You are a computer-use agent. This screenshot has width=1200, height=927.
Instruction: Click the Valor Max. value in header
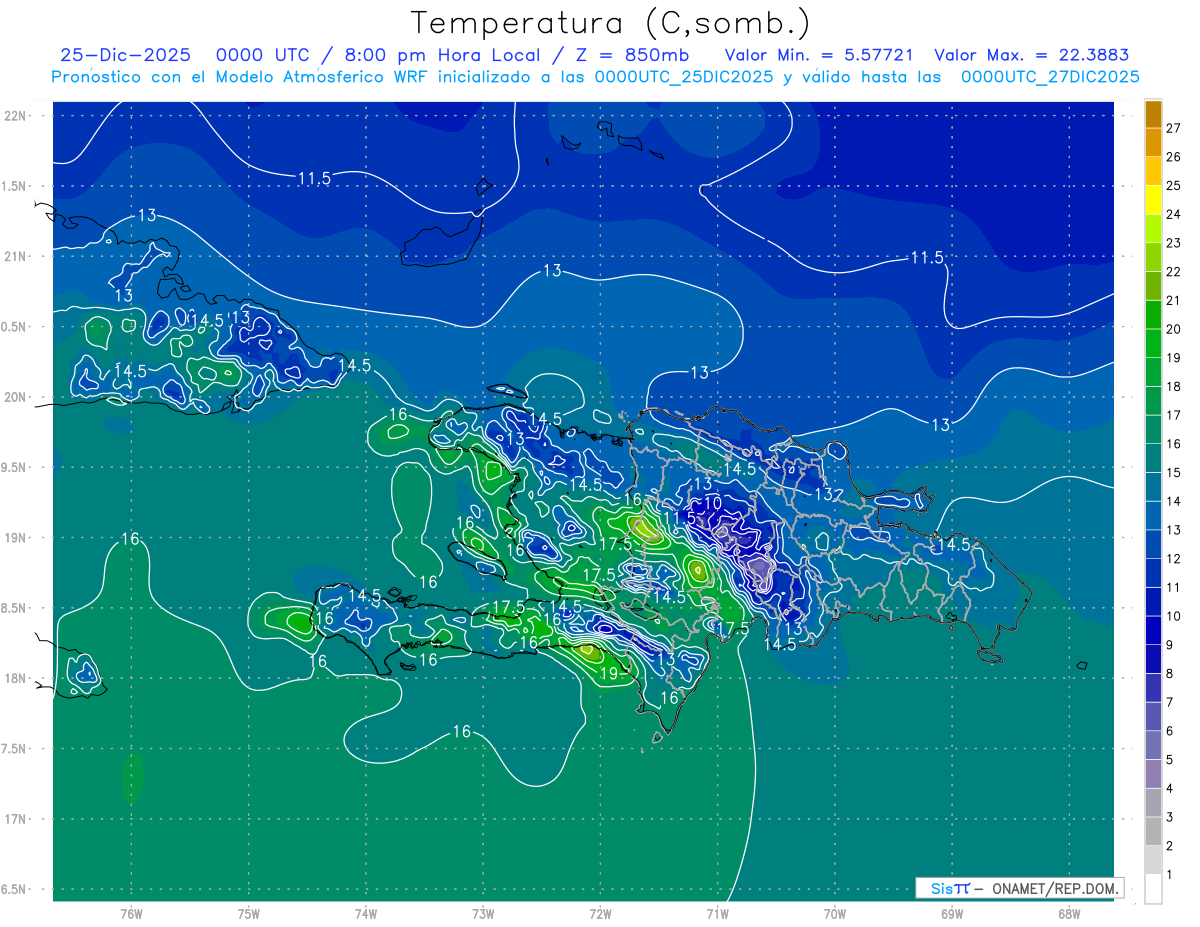pyautogui.click(x=1034, y=55)
